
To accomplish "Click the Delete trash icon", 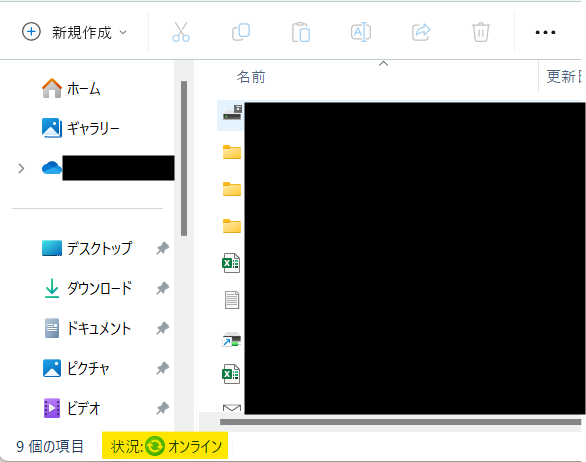I will click(481, 32).
